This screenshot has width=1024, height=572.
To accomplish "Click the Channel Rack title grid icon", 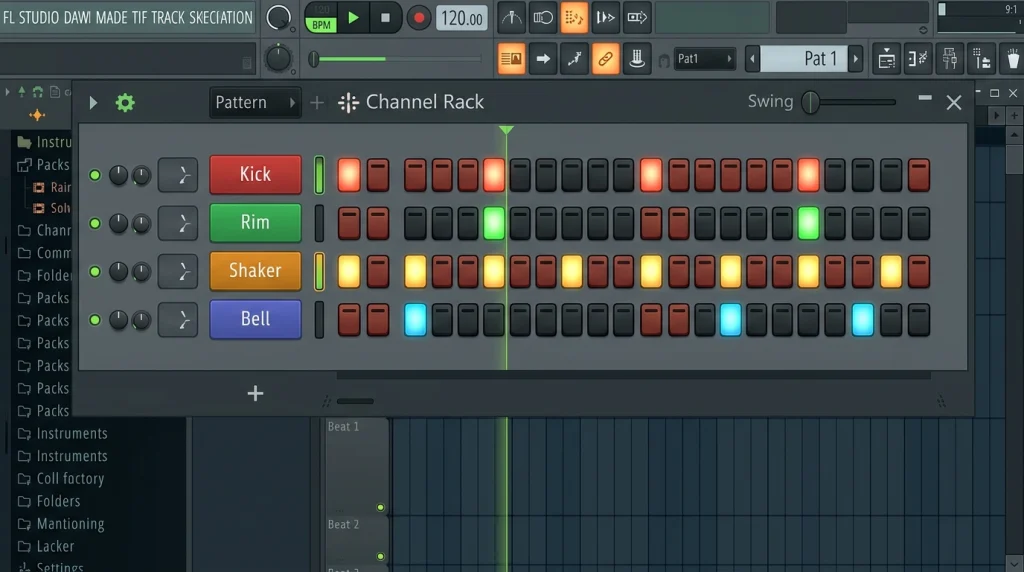I will coord(348,103).
